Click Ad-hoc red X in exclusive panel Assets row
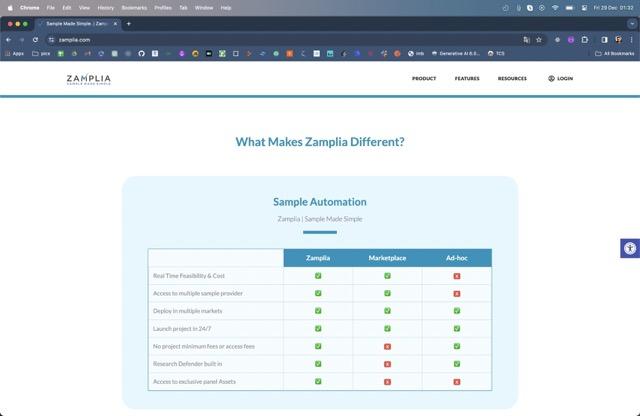Screen dimensions: 640x416 coord(457,382)
